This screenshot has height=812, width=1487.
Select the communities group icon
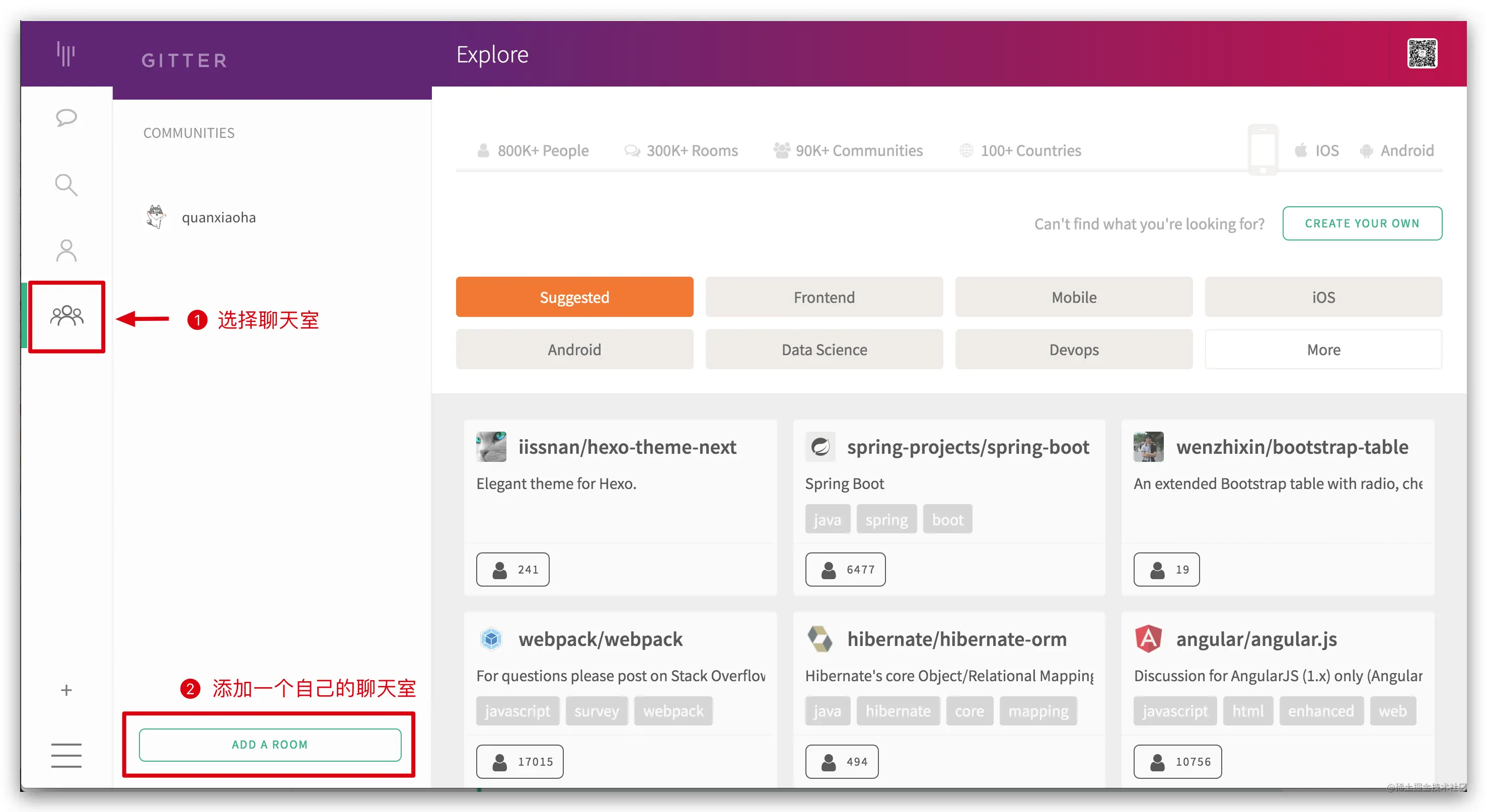coord(67,315)
